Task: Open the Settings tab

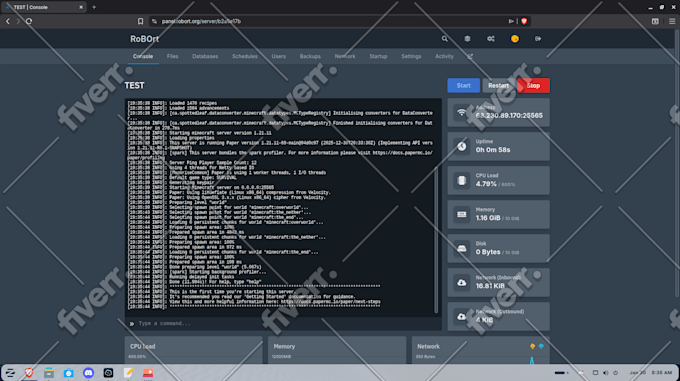Action: point(411,56)
